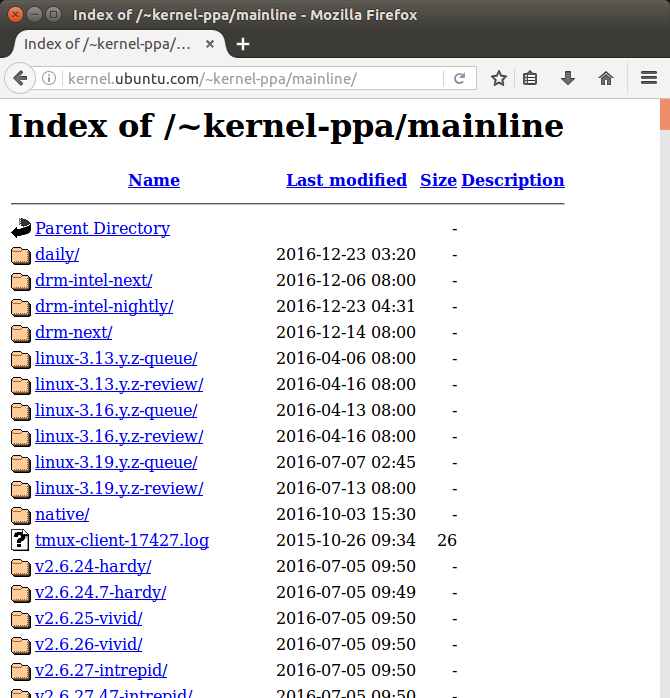Bookmark this page with the star icon
Image resolution: width=670 pixels, height=698 pixels.
tap(499, 79)
